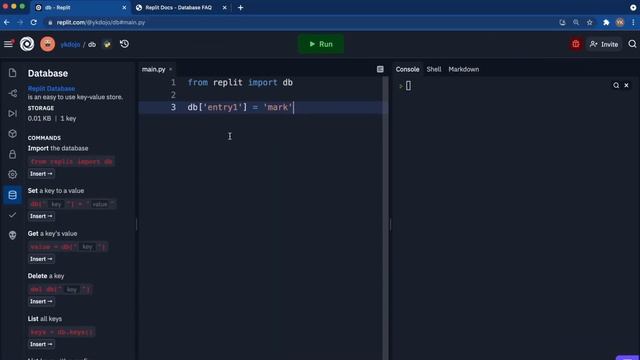Bookmark the page with star icon
640x360 pixels.
(x=589, y=22)
